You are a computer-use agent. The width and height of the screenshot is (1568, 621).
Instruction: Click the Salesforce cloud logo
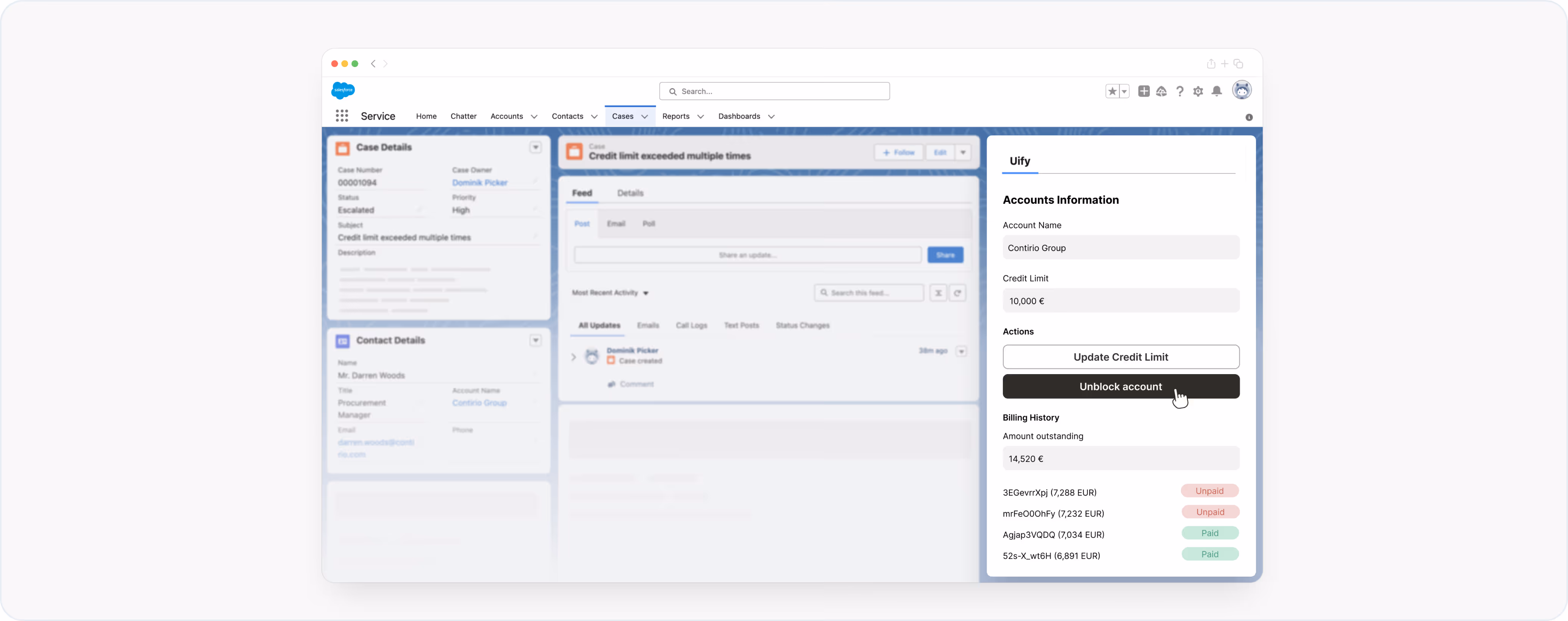pyautogui.click(x=343, y=90)
